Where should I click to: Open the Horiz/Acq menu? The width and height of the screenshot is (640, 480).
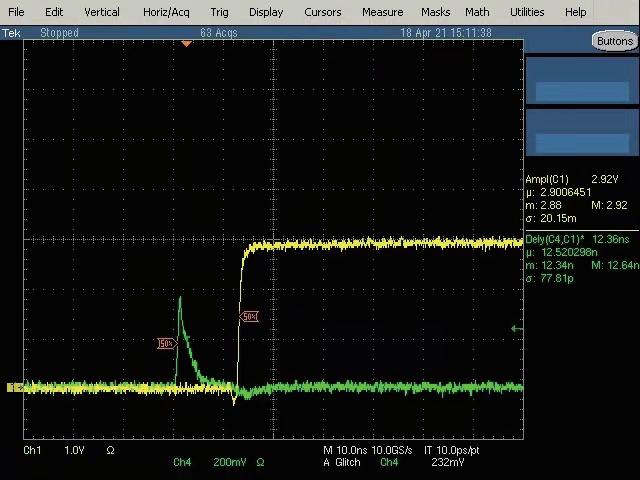tap(166, 12)
